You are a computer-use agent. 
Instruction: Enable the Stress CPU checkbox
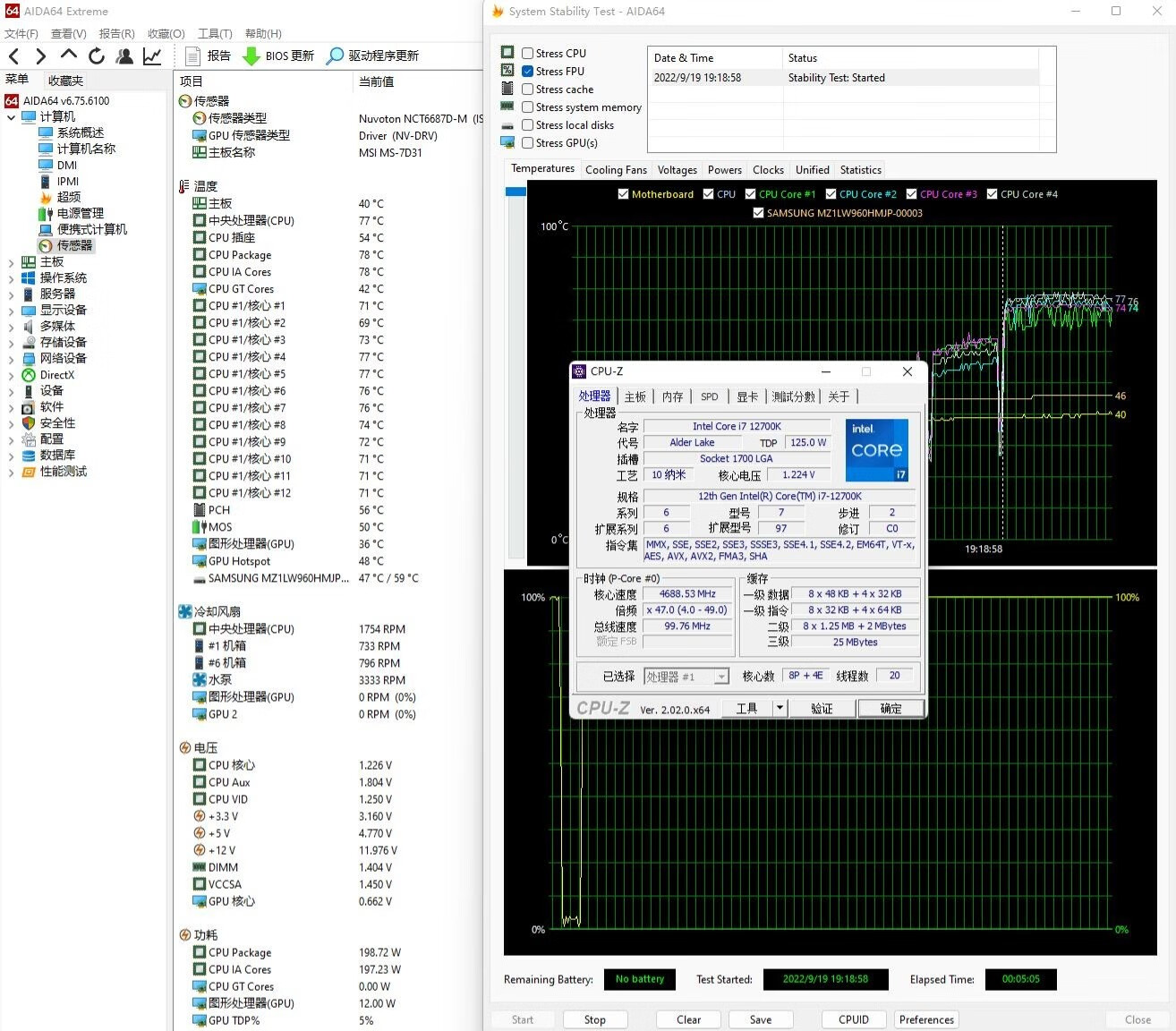[528, 53]
